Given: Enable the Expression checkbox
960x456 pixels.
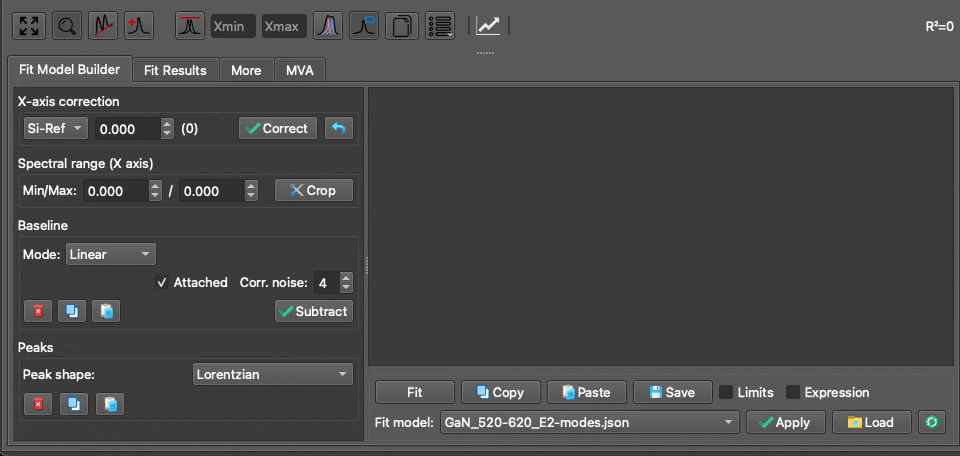Looking at the screenshot, I should click(793, 392).
